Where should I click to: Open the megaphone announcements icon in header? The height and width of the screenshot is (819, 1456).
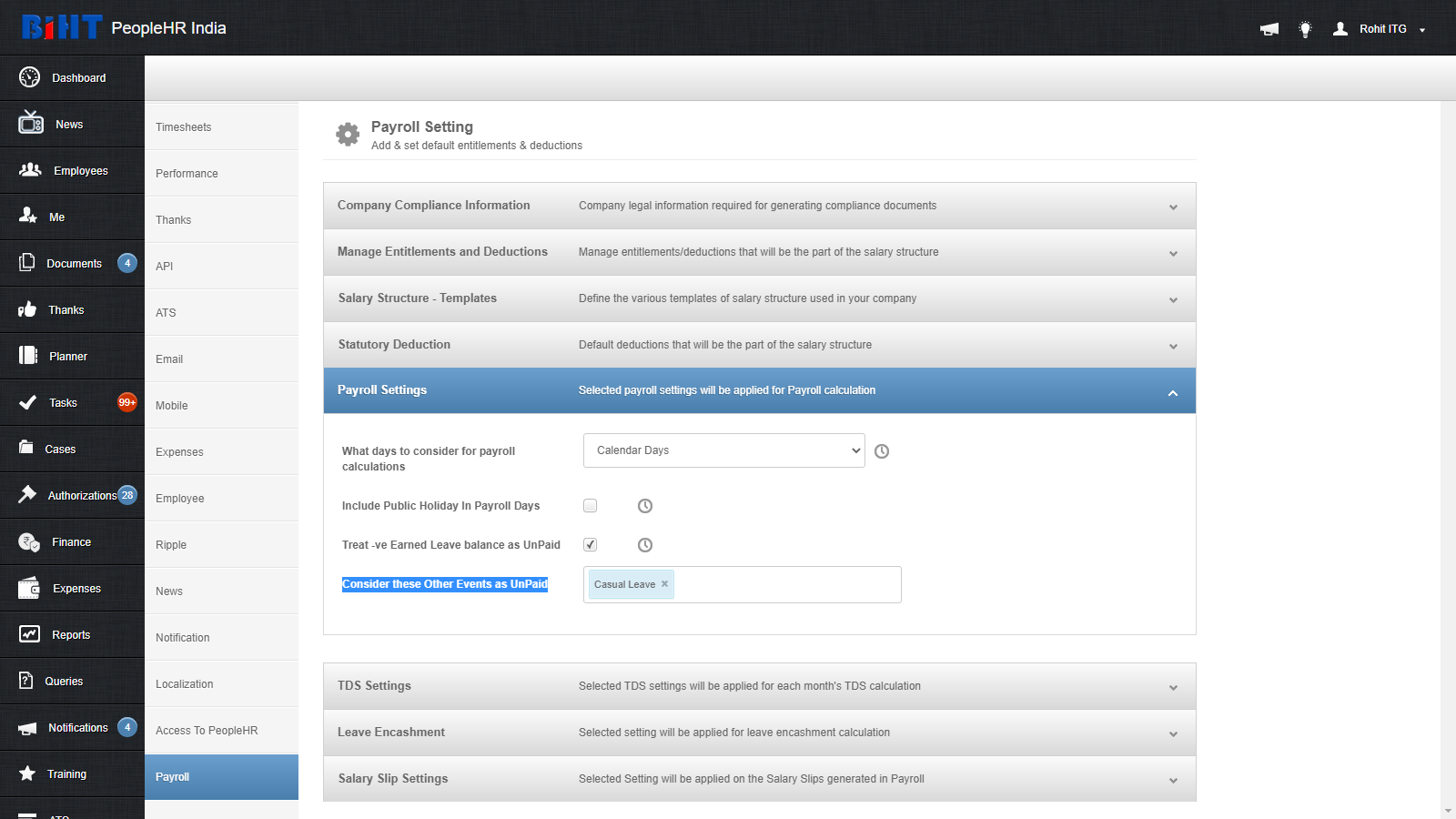(1269, 29)
